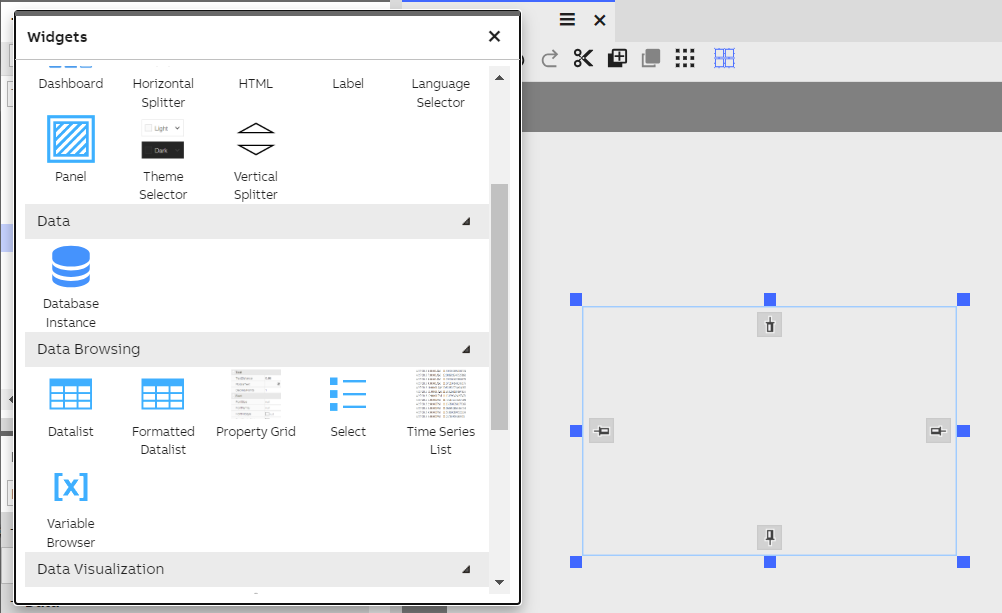Open the hamburger menu
Image resolution: width=1002 pixels, height=613 pixels.
click(566, 19)
